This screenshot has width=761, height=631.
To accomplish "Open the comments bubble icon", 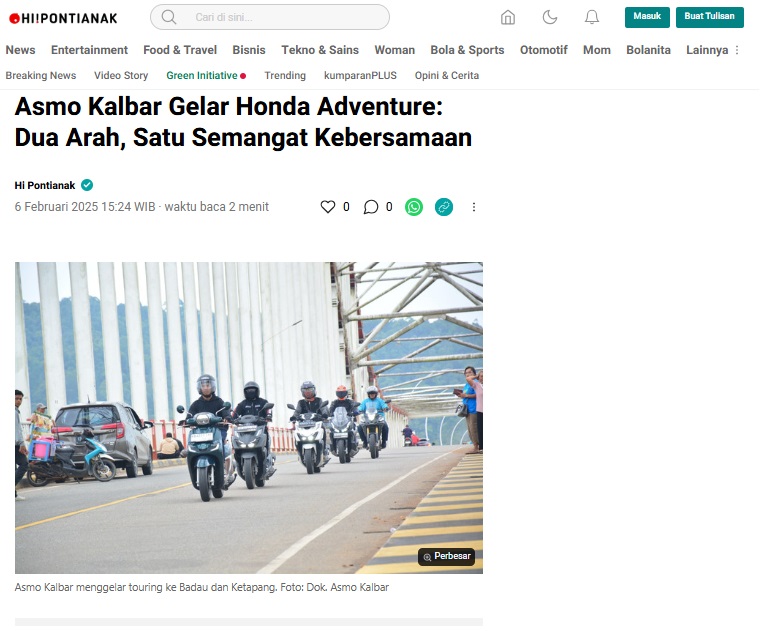I will pos(371,207).
